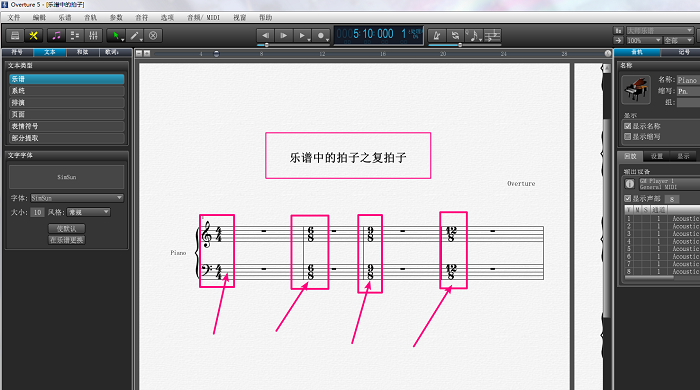The height and width of the screenshot is (390, 700).
Task: Toggle the 显示声部 checkbox
Action: point(628,198)
